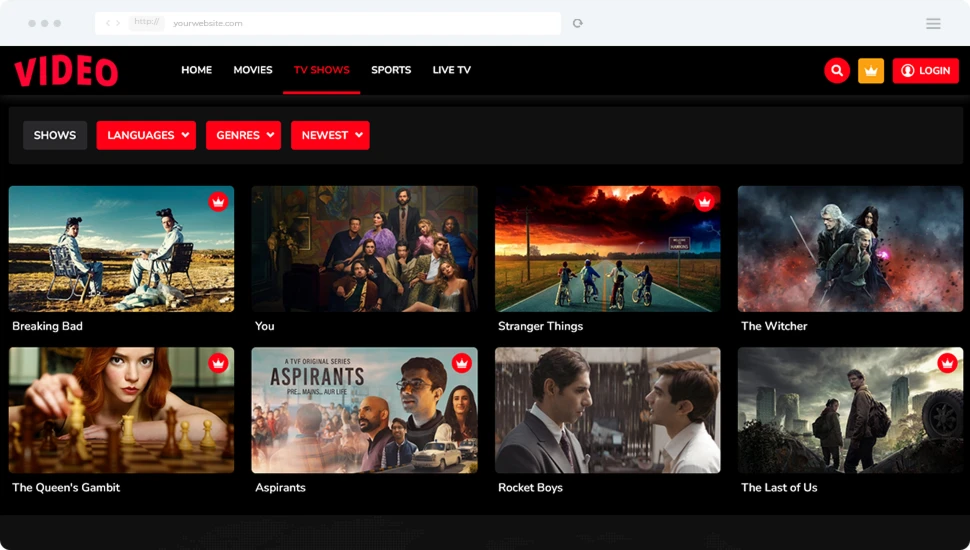Select the Sports navigation item
This screenshot has height=550, width=970.
tap(391, 71)
